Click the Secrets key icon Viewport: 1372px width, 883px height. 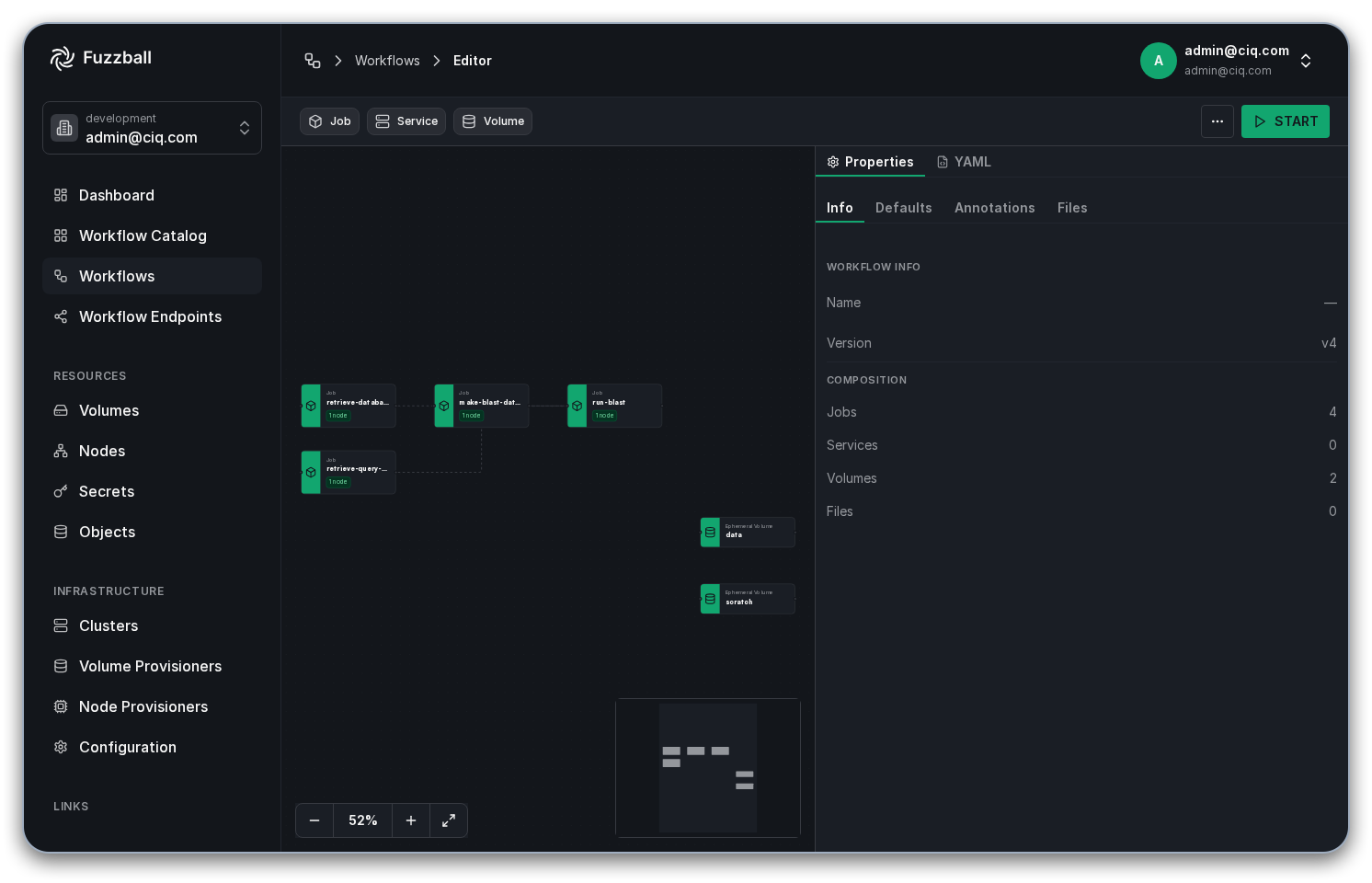click(61, 491)
